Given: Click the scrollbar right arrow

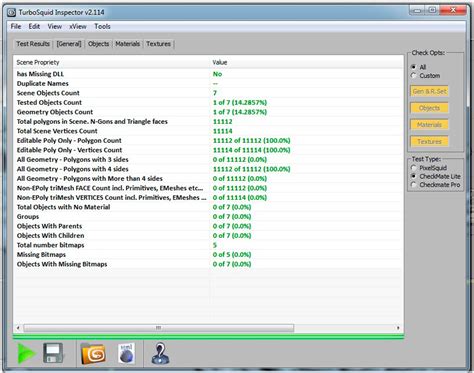Looking at the screenshot, I should (398, 328).
